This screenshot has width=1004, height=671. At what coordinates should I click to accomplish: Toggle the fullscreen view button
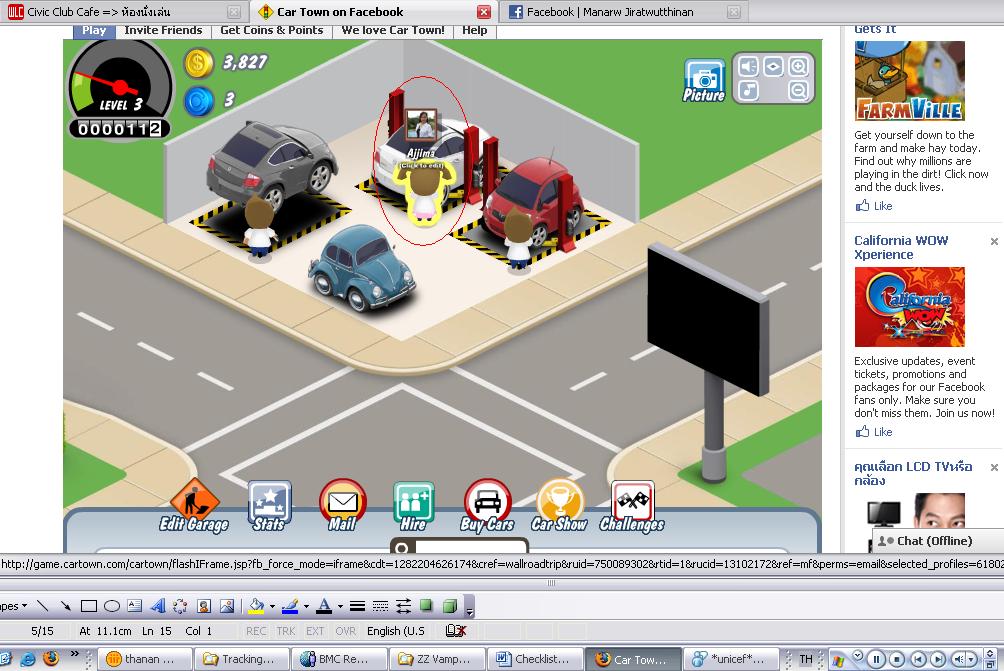pos(773,67)
